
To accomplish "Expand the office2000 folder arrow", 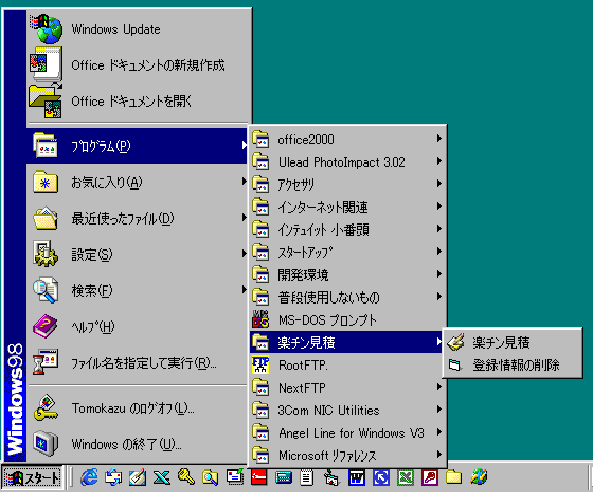I will (439, 138).
